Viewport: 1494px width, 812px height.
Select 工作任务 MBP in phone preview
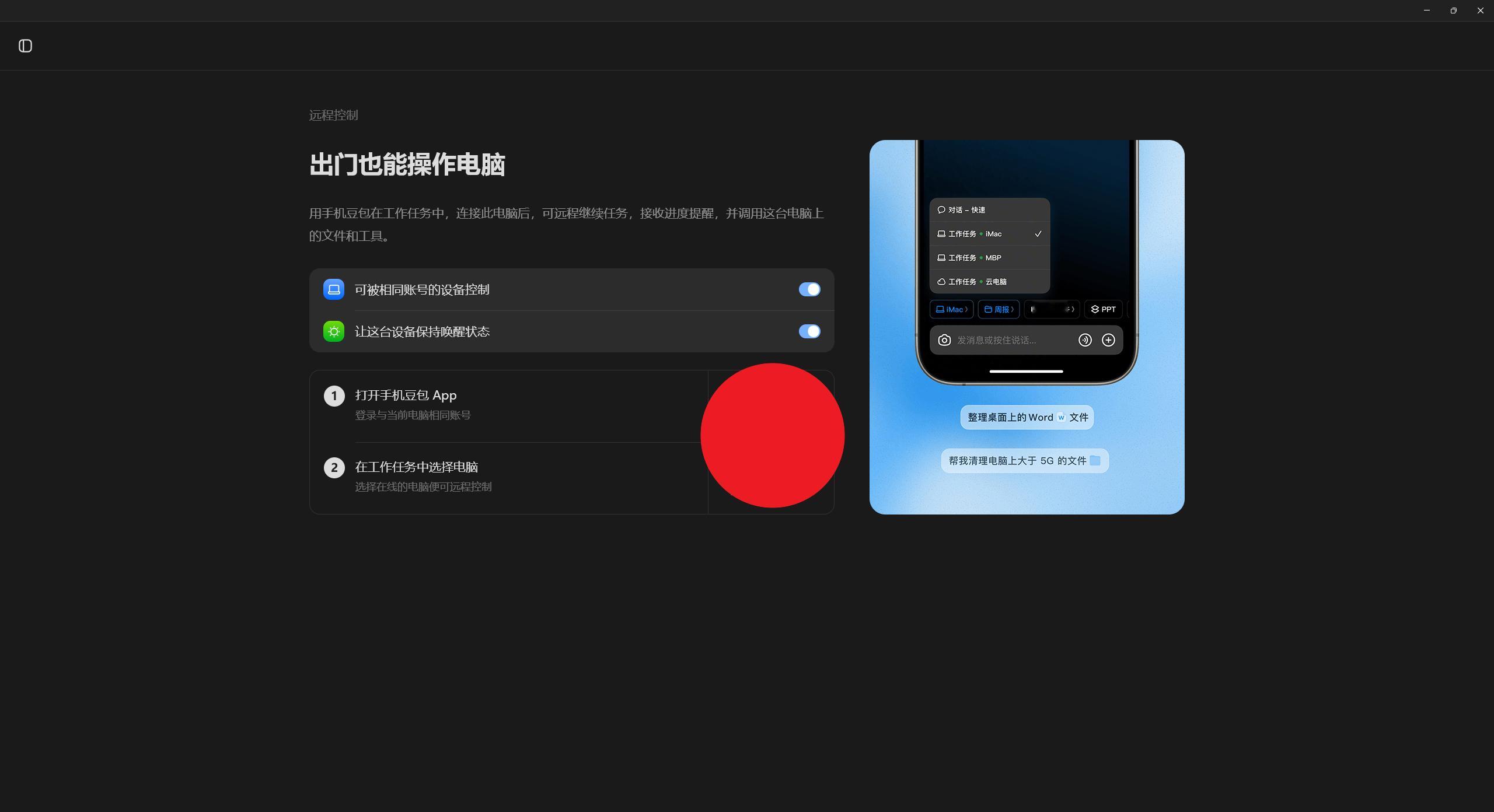tap(990, 258)
